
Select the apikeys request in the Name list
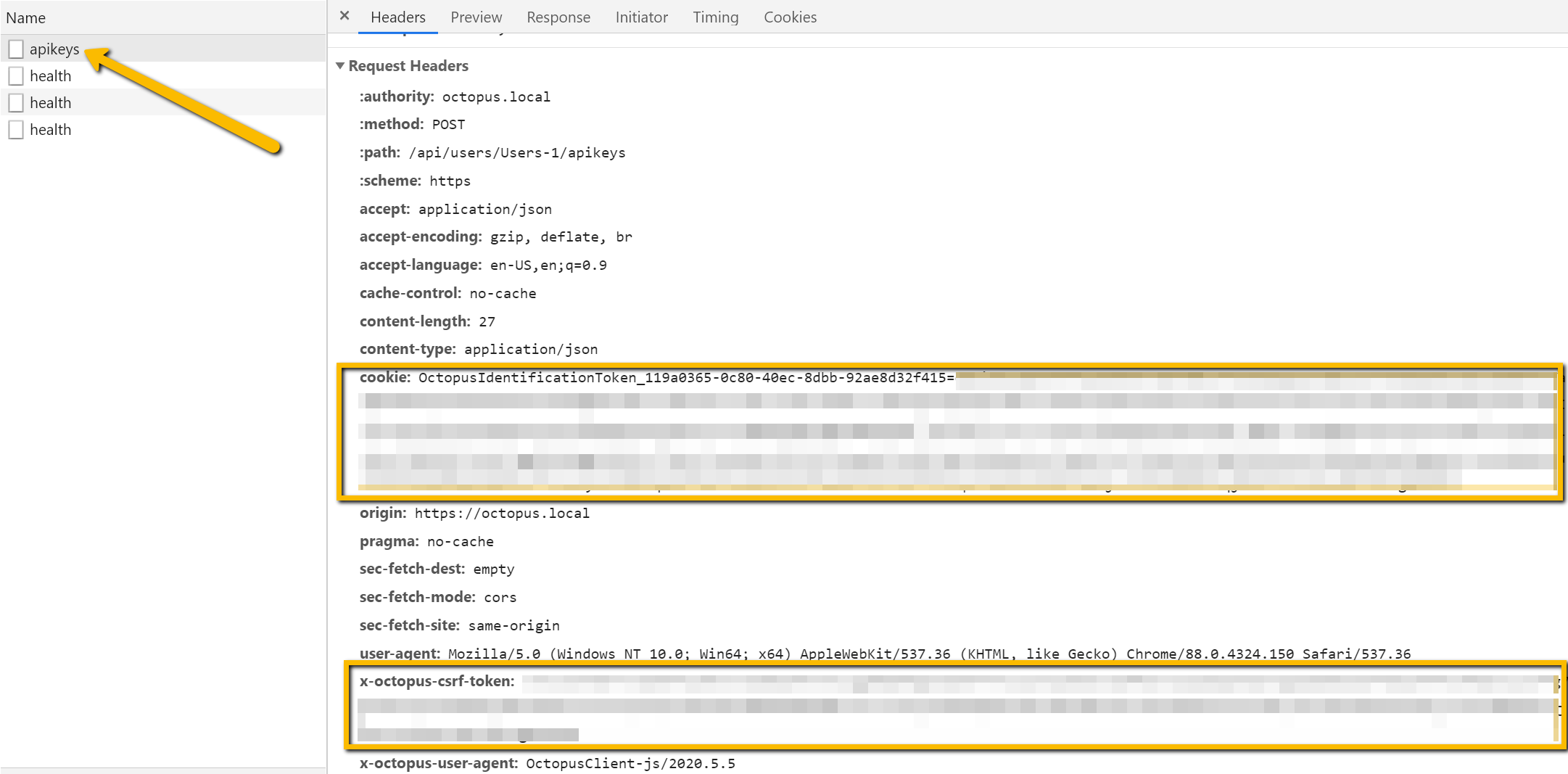click(54, 49)
